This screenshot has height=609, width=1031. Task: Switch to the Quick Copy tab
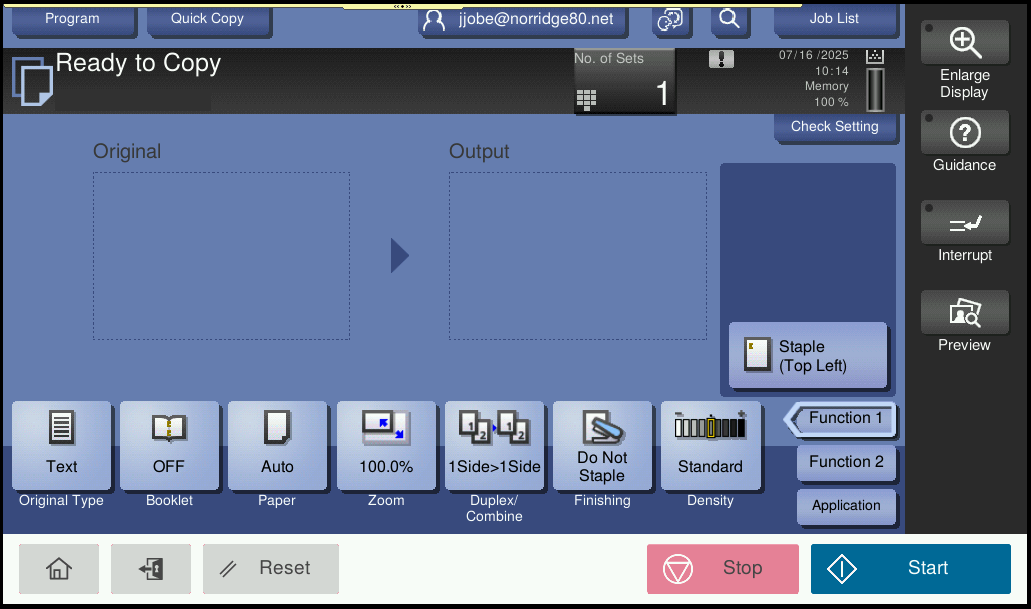click(x=209, y=17)
